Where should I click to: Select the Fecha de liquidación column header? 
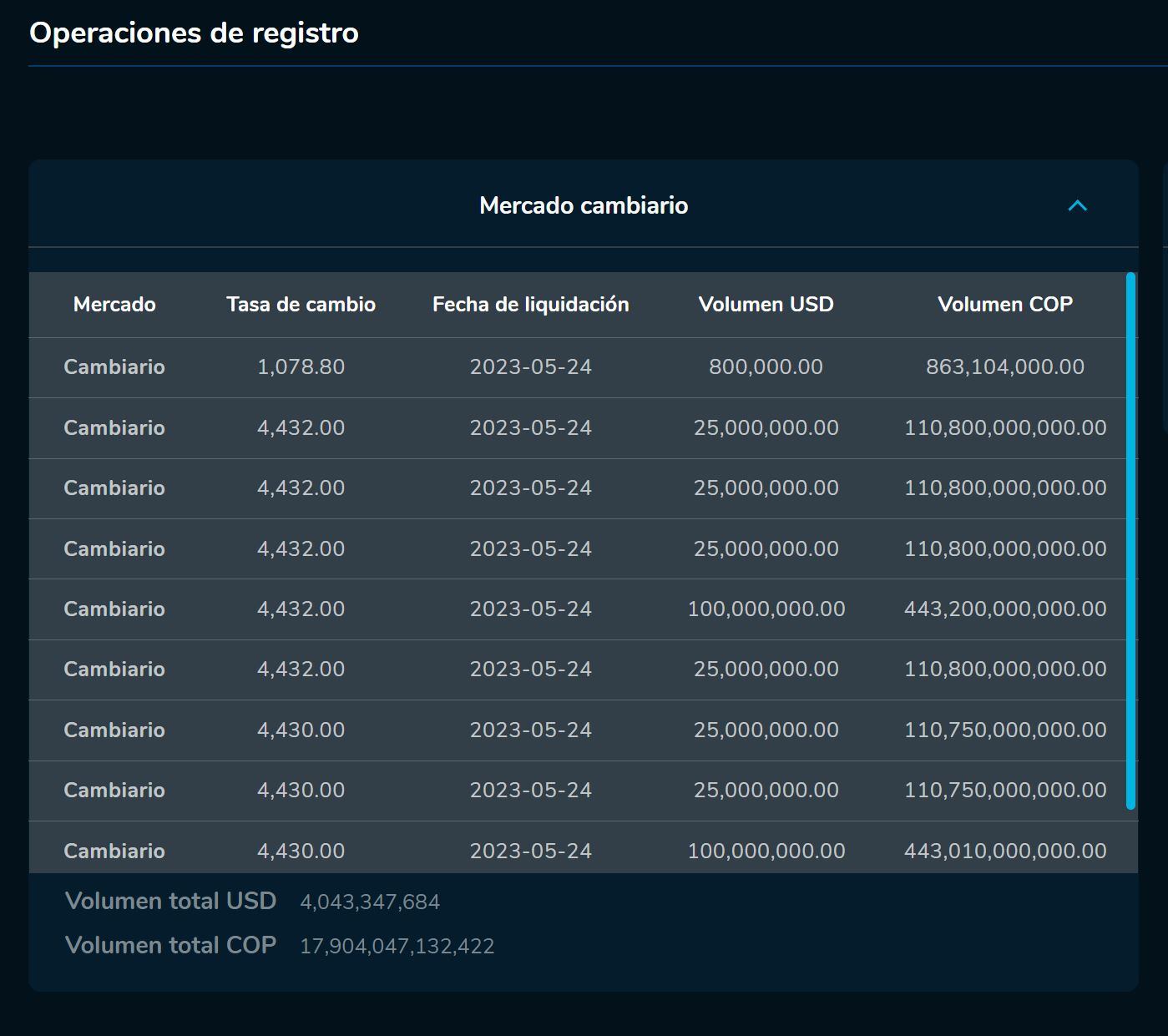[x=530, y=305]
